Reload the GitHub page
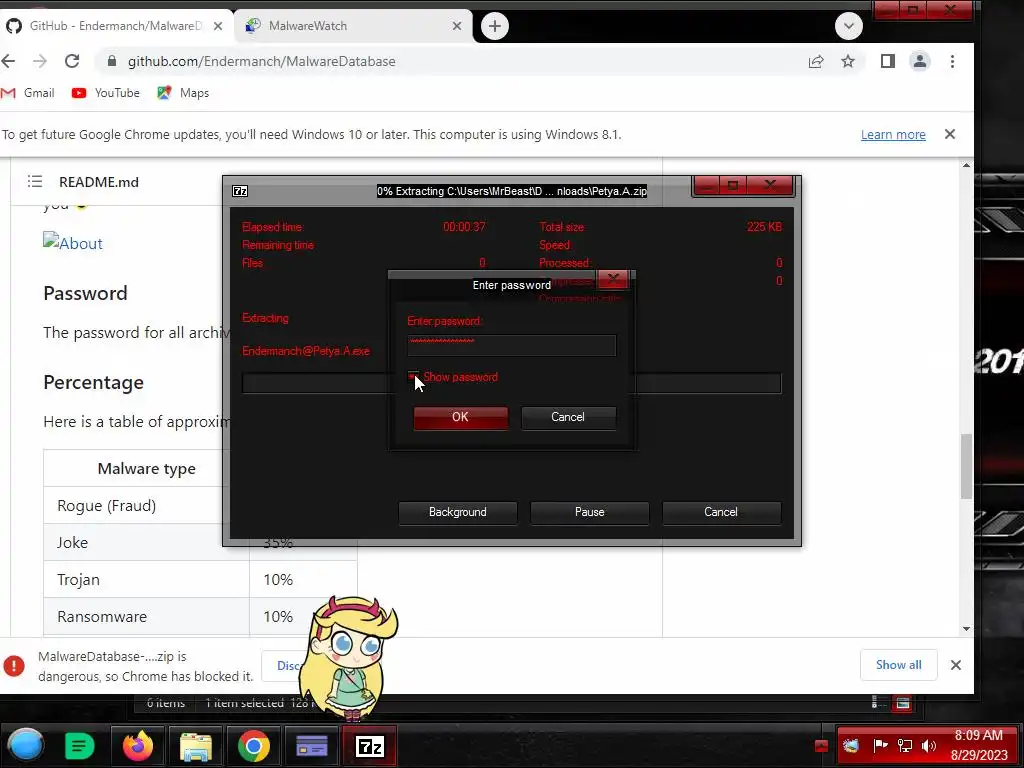1024x768 pixels. click(x=72, y=61)
